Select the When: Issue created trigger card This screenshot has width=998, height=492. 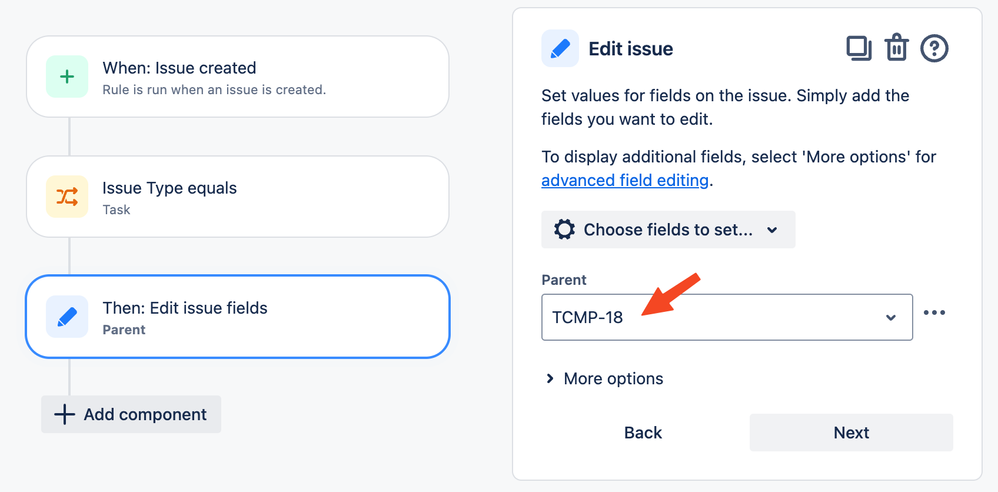coord(237,76)
